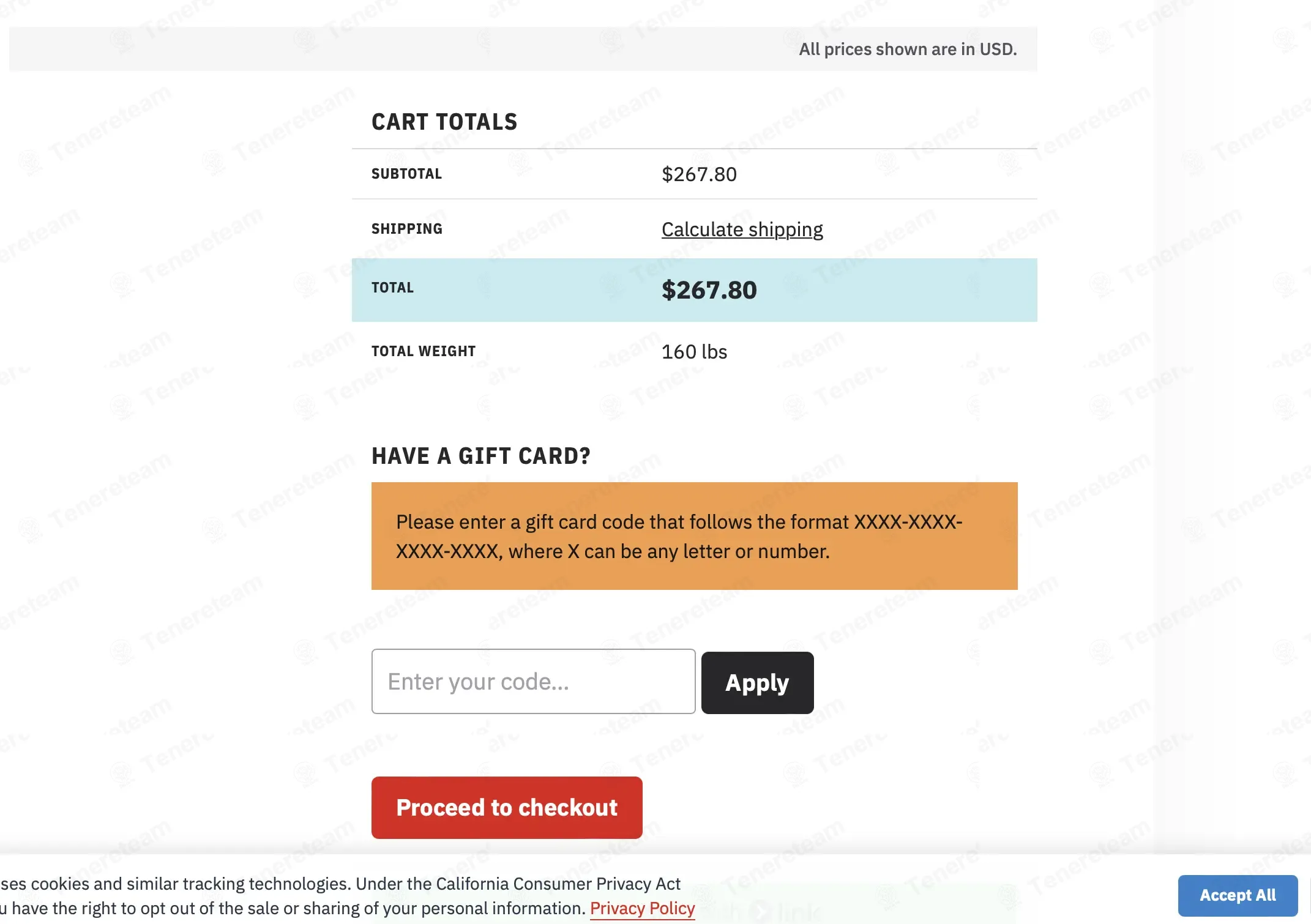Click the Cart Totals heading
The width and height of the screenshot is (1311, 924).
[x=444, y=122]
